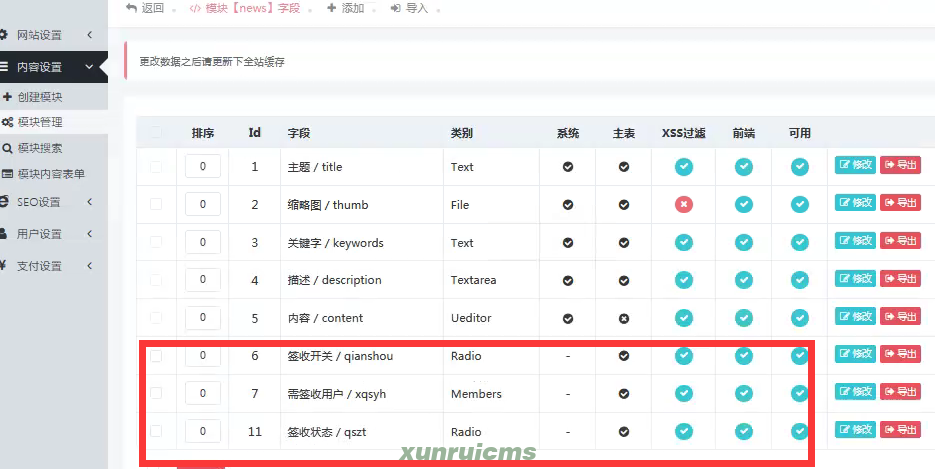The width and height of the screenshot is (935, 469).
Task: Tick the checkbox for 缩略图 / thumb row
Action: (156, 204)
